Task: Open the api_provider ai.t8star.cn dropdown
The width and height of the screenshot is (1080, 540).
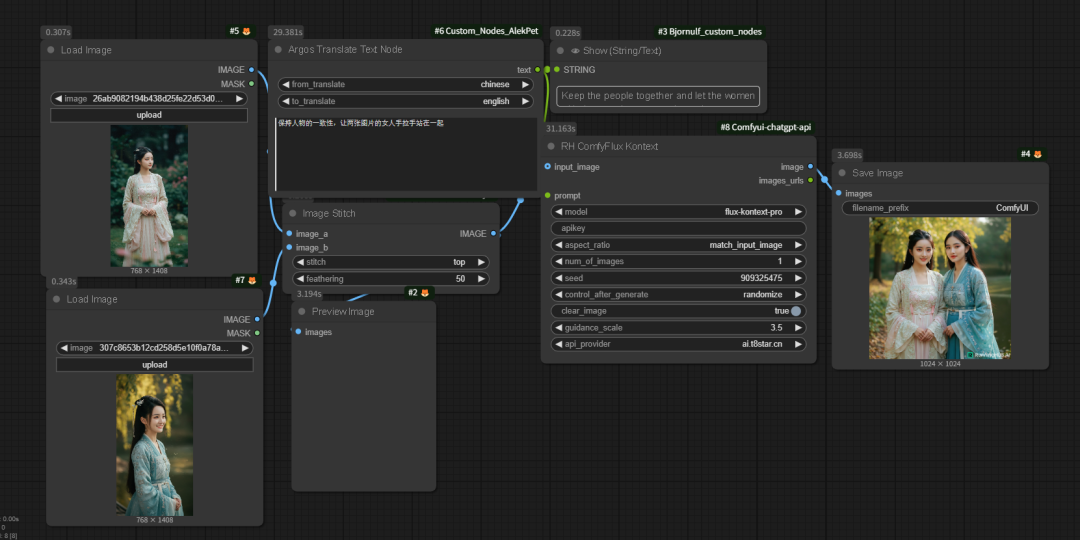Action: (x=678, y=344)
